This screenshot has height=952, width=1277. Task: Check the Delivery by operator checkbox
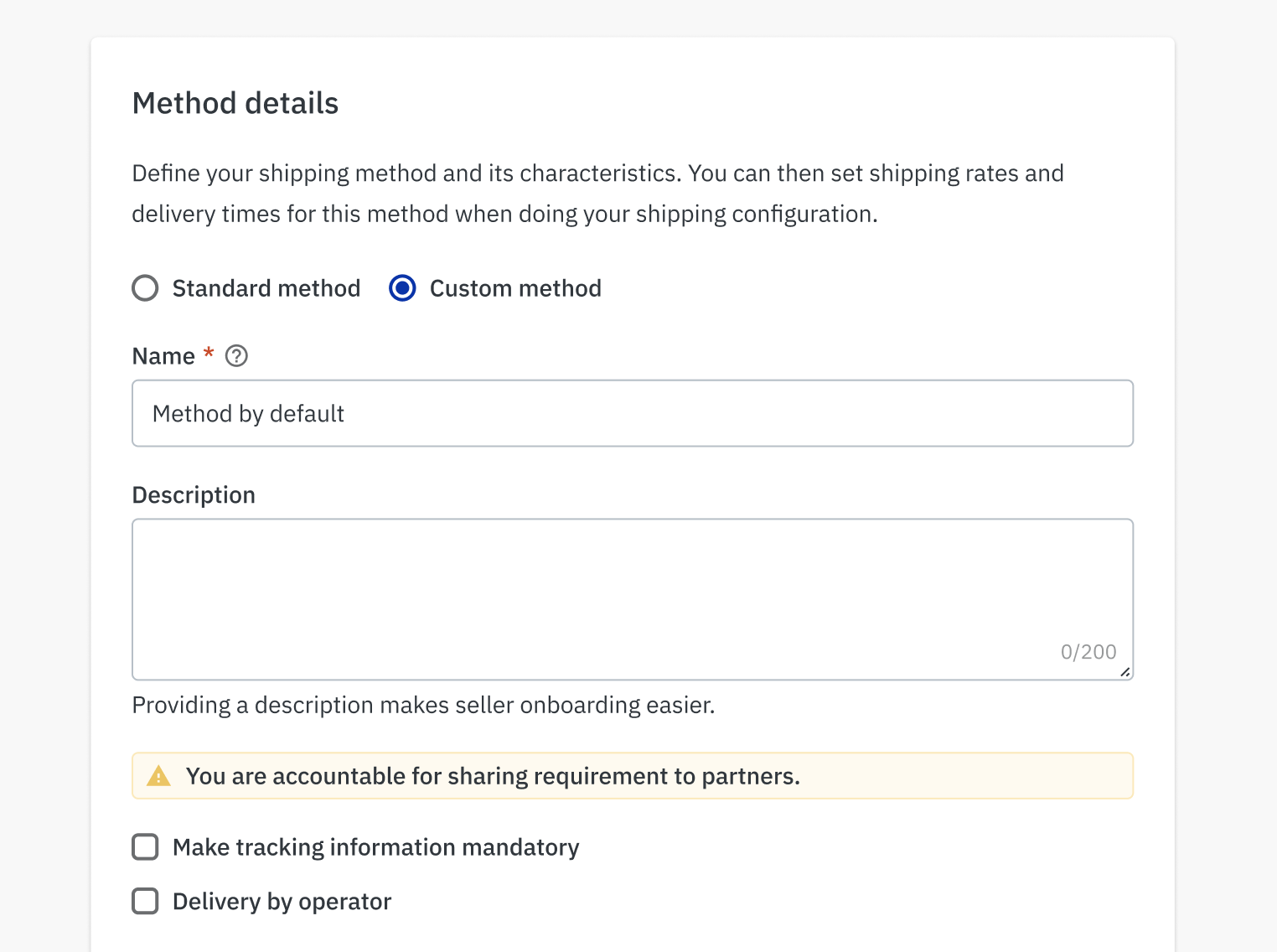click(146, 902)
